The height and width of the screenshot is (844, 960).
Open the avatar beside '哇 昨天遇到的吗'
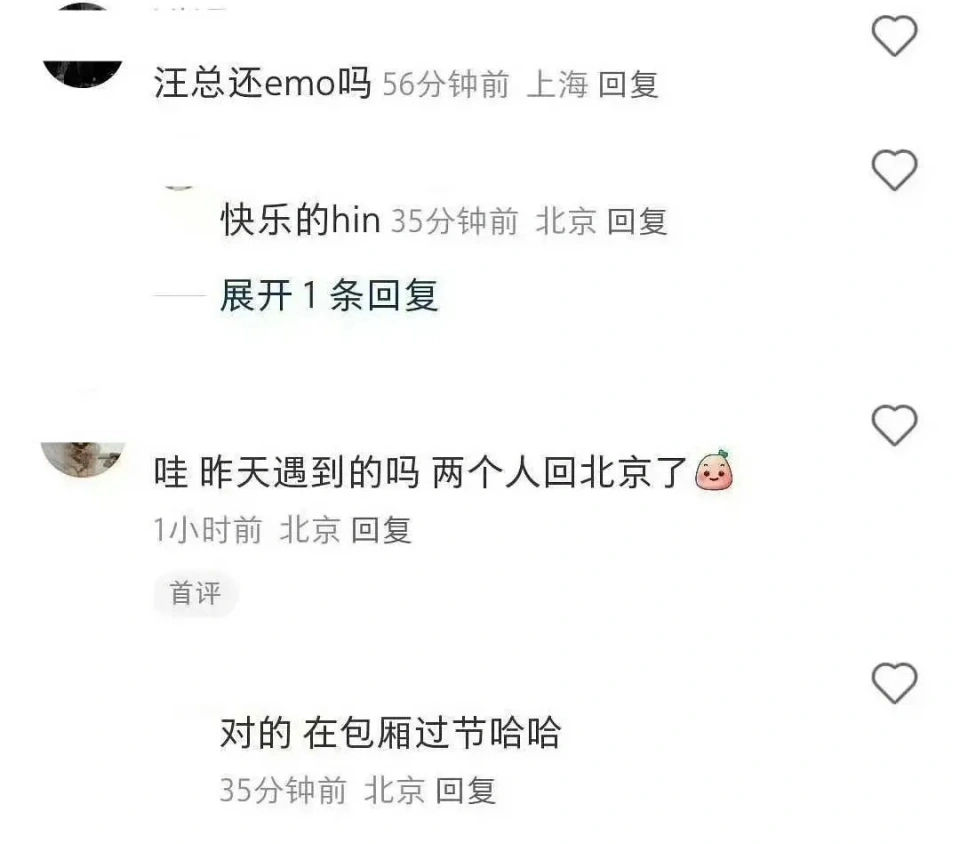[x=83, y=459]
